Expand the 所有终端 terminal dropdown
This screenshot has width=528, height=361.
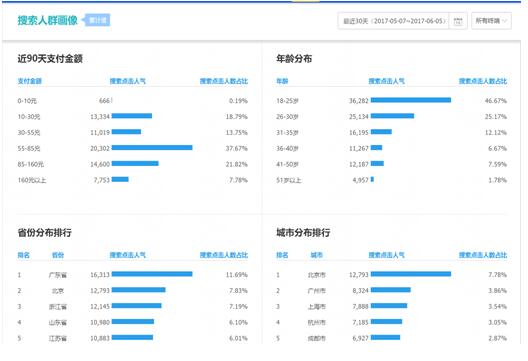pyautogui.click(x=491, y=21)
